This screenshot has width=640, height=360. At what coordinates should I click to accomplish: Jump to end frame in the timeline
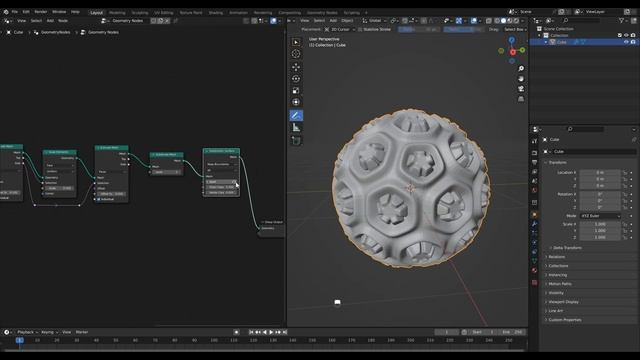285,332
